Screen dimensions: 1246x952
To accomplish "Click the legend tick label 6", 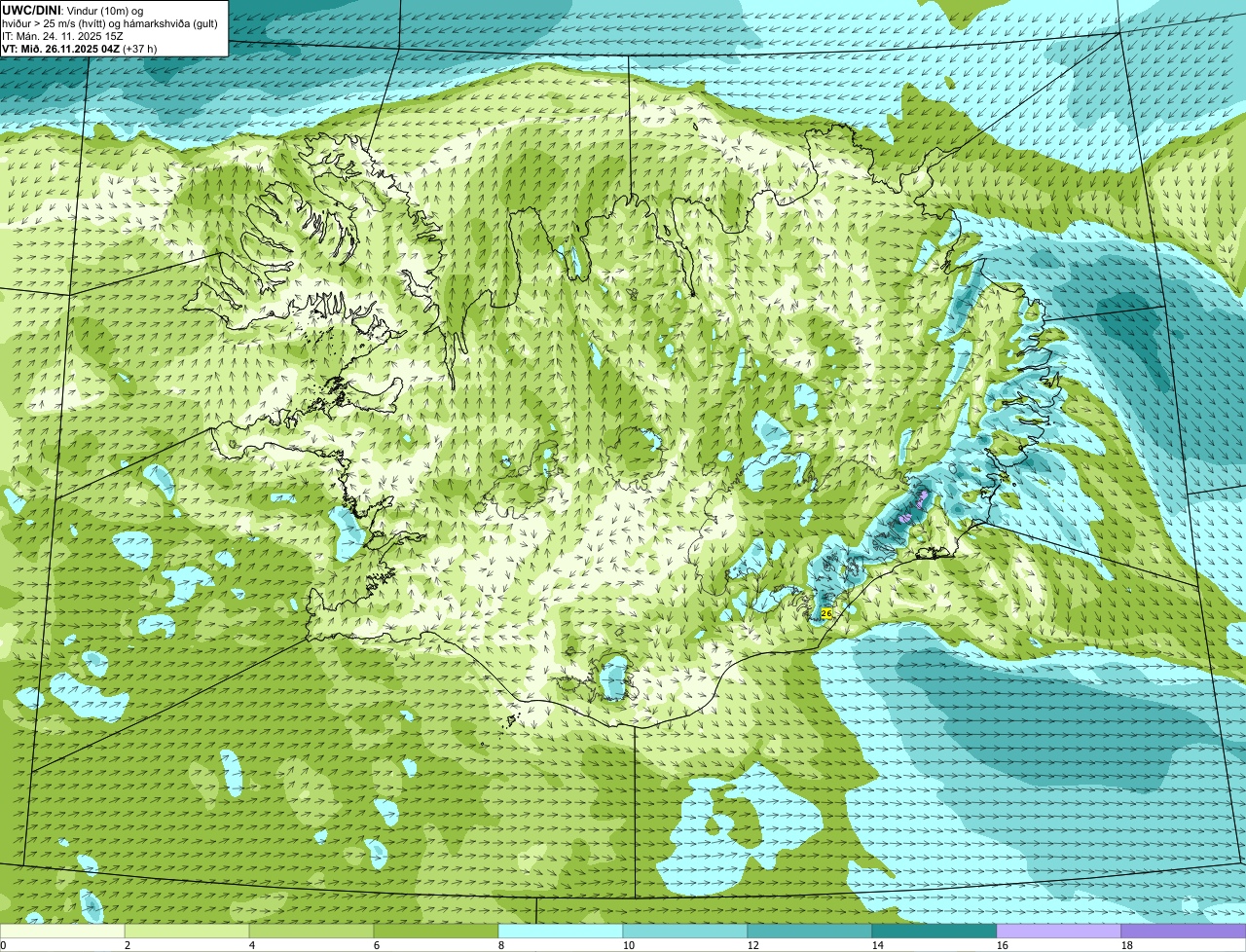I will 377,945.
